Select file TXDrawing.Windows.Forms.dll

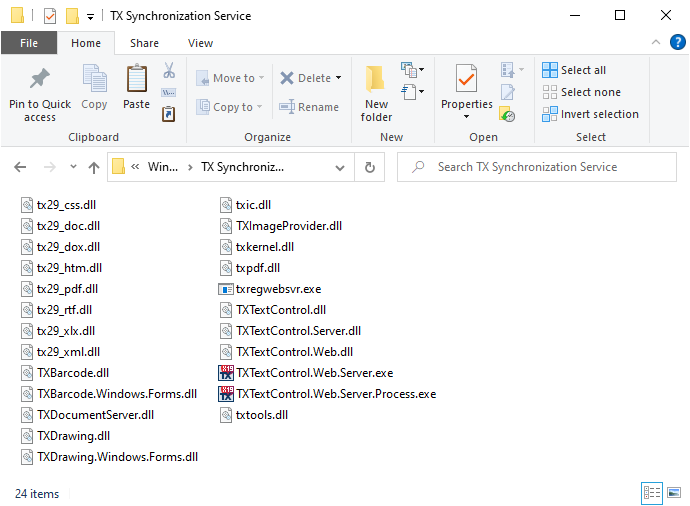point(110,457)
